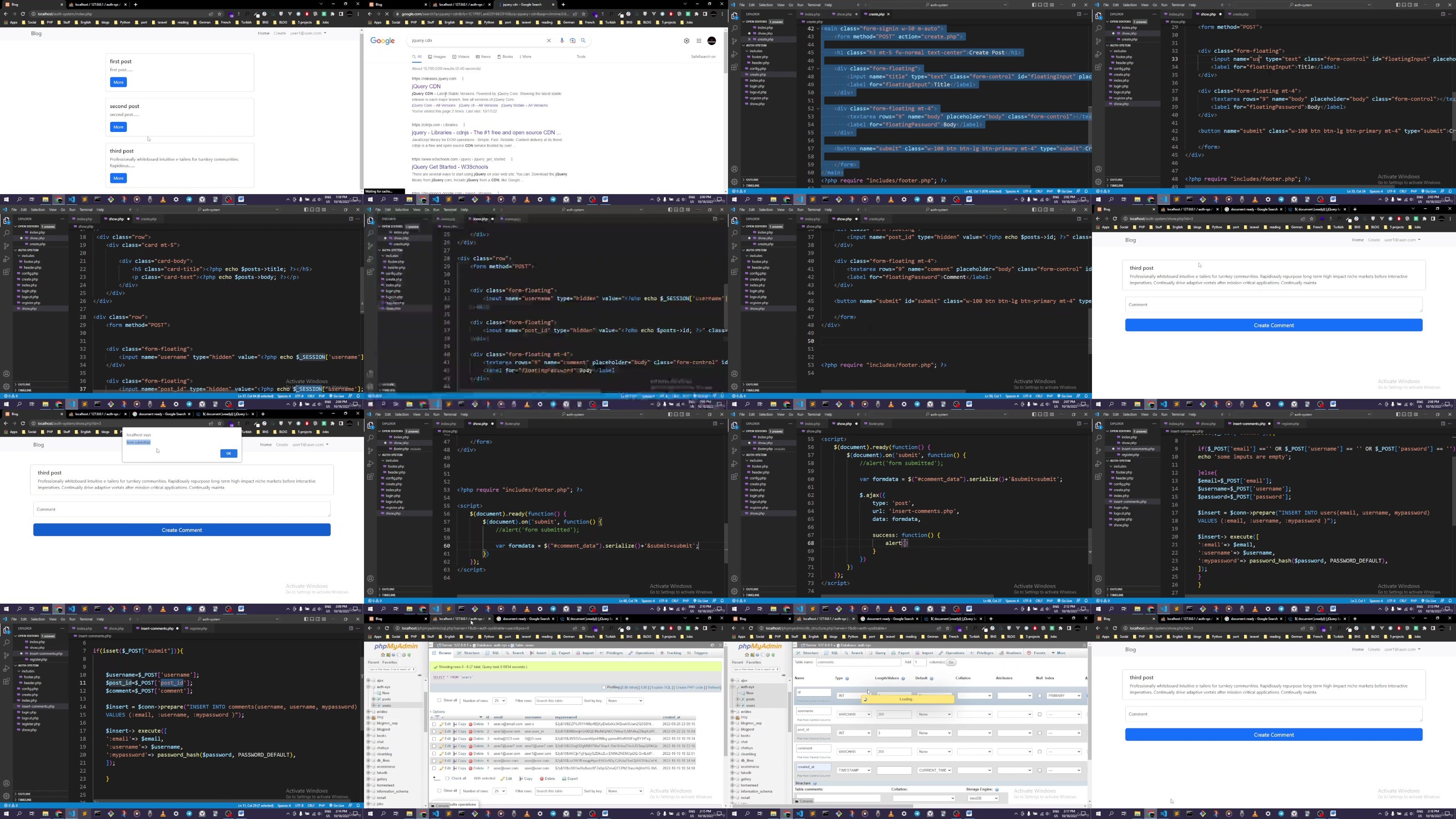The height and width of the screenshot is (819, 1456).
Task: Open the VARCHAR type dropdown for username column
Action: tap(854, 714)
